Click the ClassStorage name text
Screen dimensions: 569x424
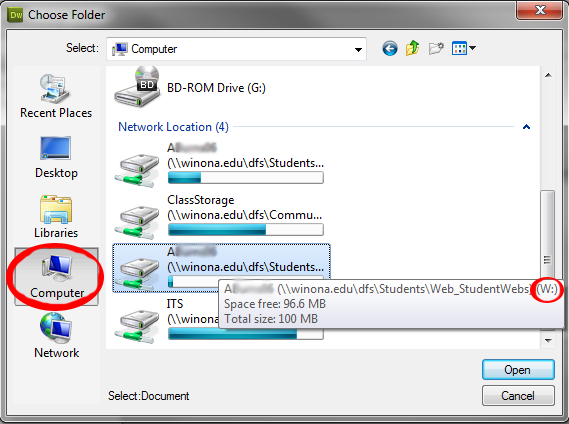coord(200,200)
